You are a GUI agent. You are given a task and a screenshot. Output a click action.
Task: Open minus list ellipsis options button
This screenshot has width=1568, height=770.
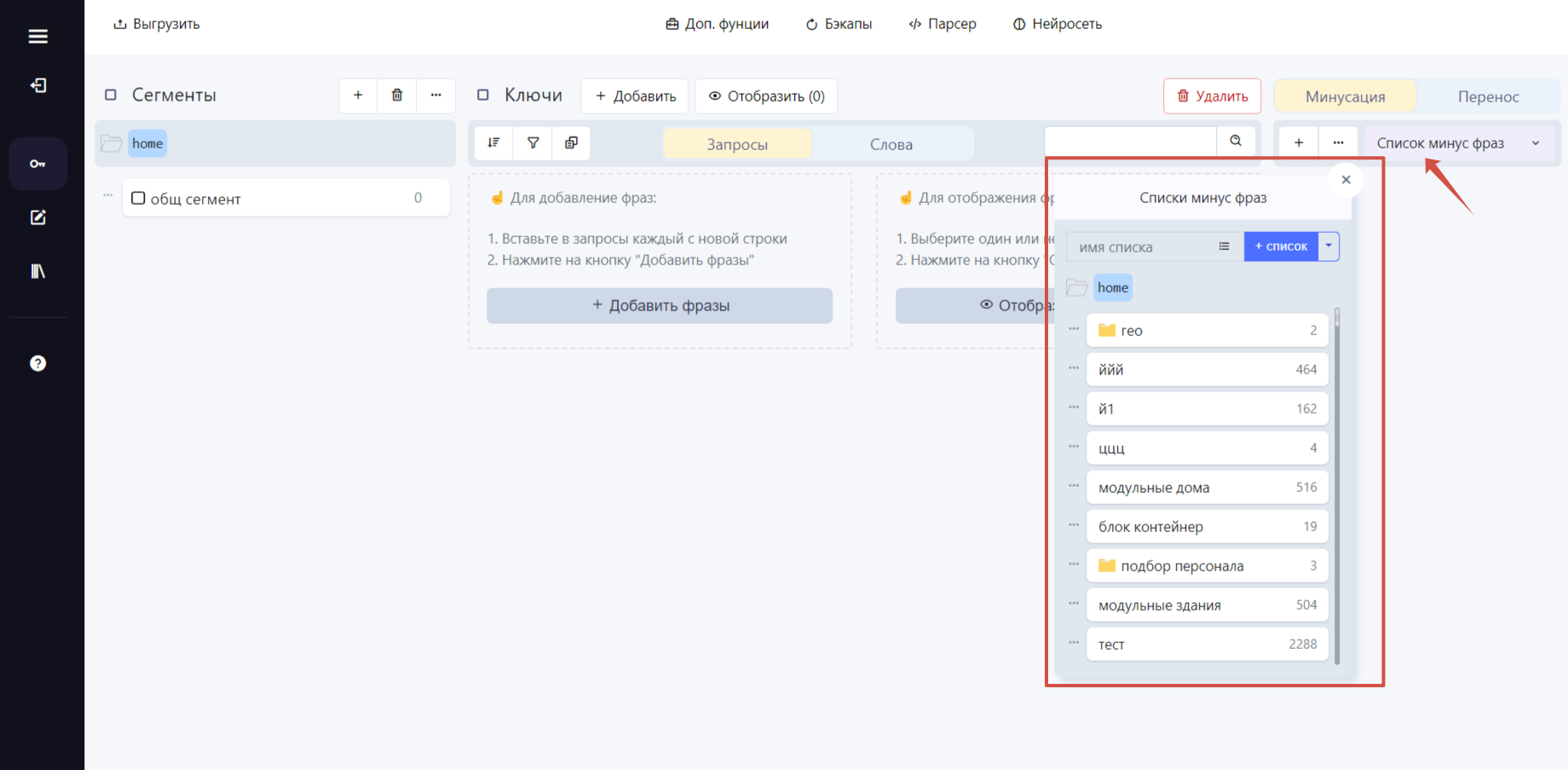1338,142
